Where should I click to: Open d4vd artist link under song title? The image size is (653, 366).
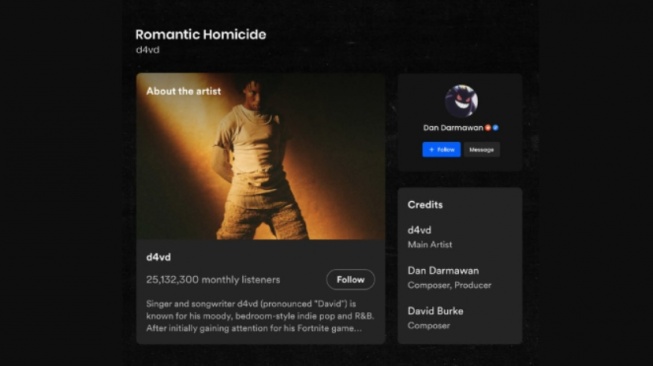coord(147,50)
